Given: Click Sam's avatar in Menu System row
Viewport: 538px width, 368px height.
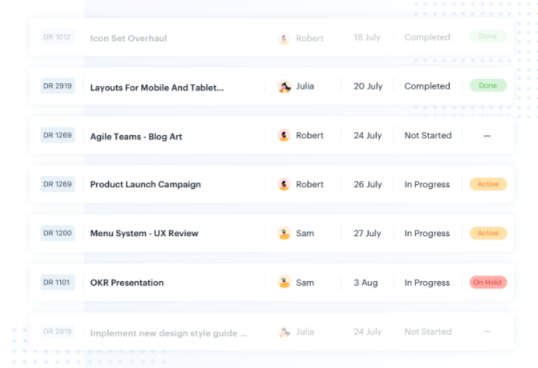Looking at the screenshot, I should (284, 234).
